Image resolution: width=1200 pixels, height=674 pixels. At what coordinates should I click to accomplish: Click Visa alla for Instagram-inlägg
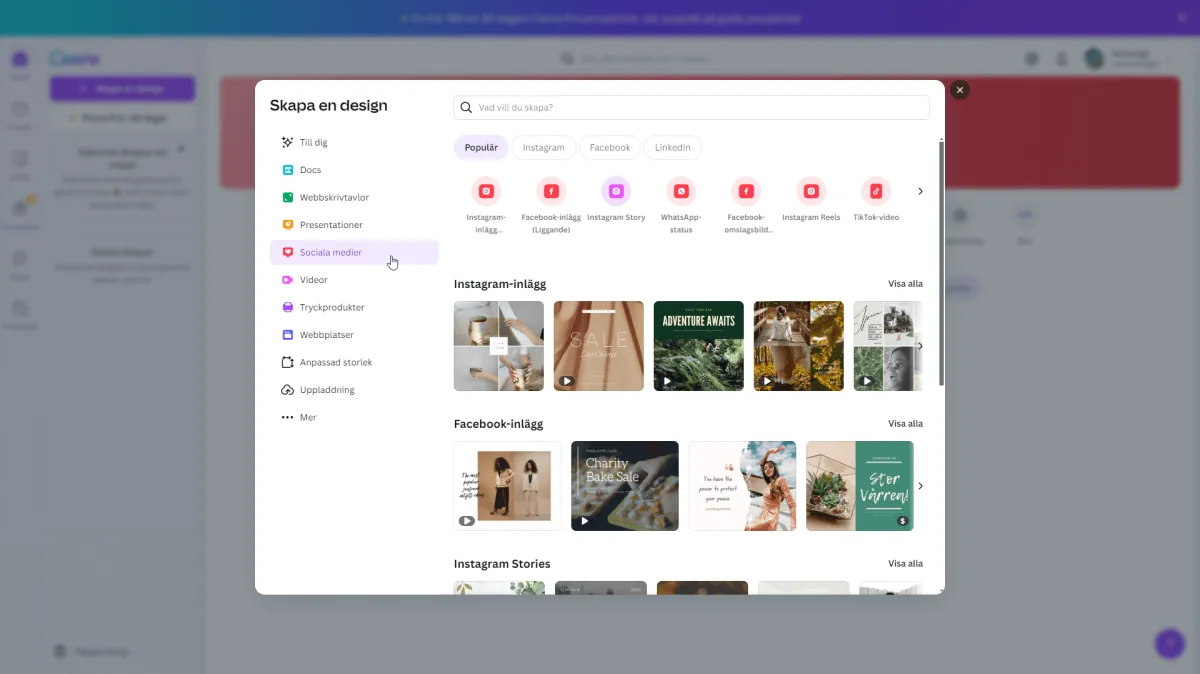coord(905,284)
